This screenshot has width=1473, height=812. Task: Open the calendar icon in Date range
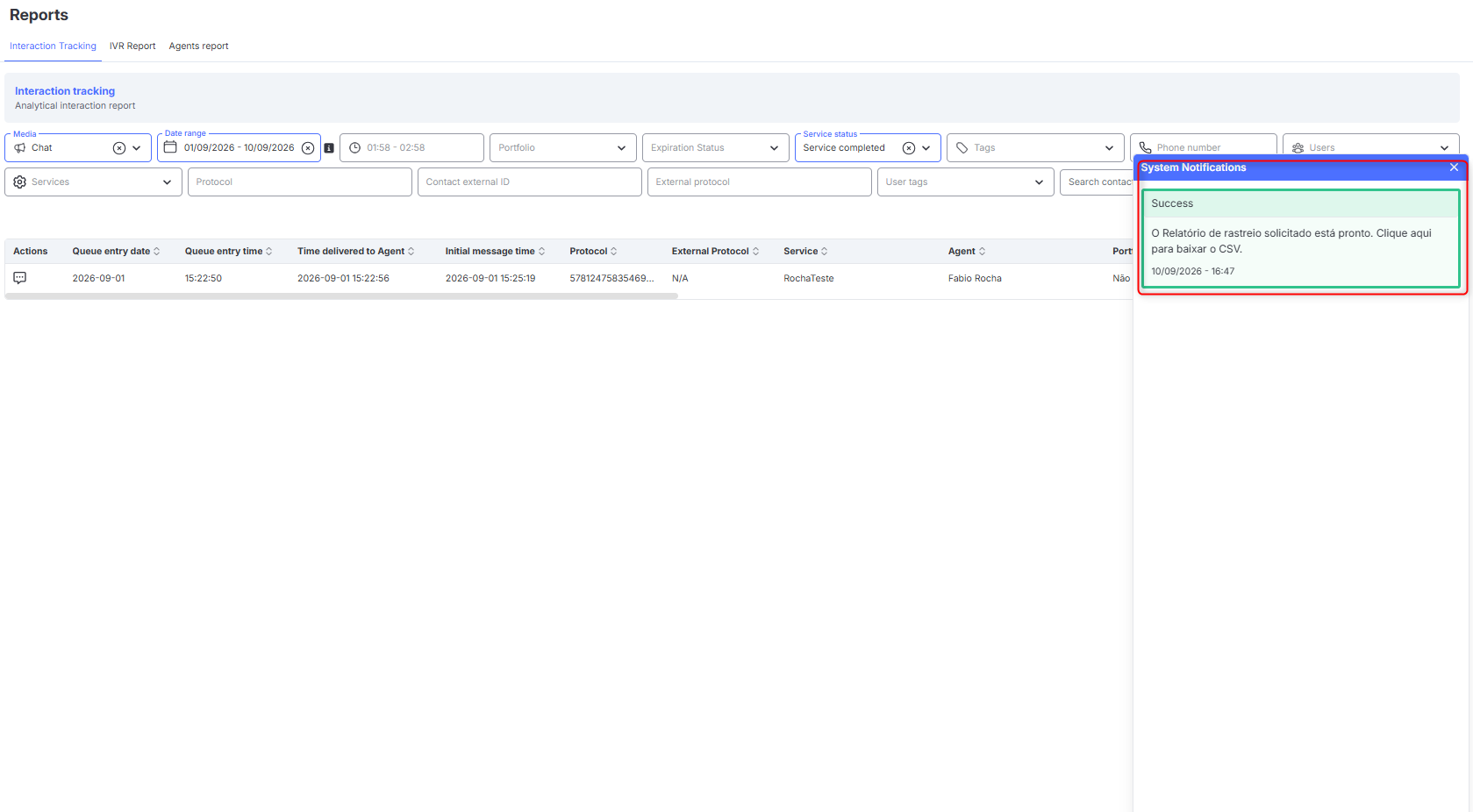[x=170, y=147]
